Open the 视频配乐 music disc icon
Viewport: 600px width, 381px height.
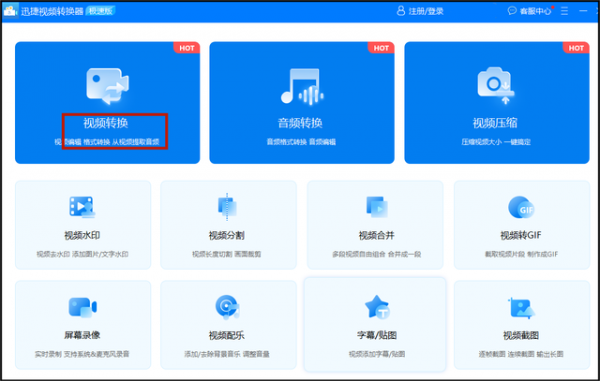coord(227,307)
